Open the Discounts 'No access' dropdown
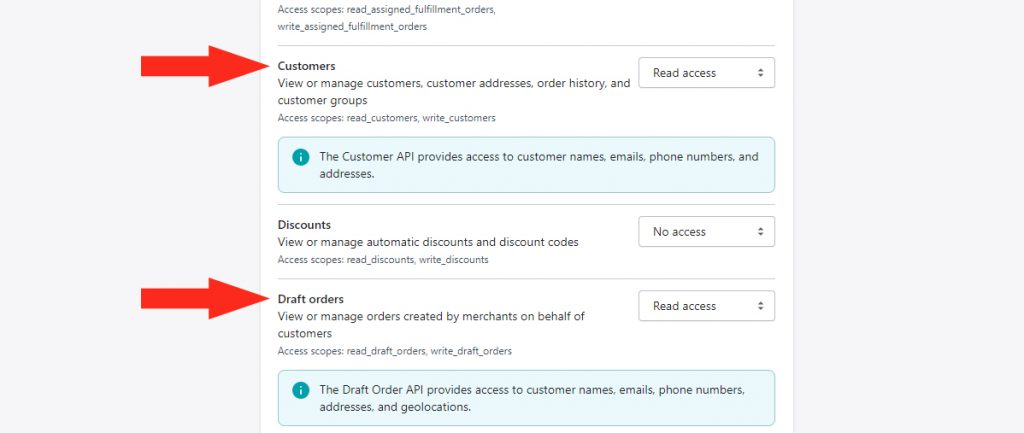Image resolution: width=1024 pixels, height=433 pixels. point(707,231)
